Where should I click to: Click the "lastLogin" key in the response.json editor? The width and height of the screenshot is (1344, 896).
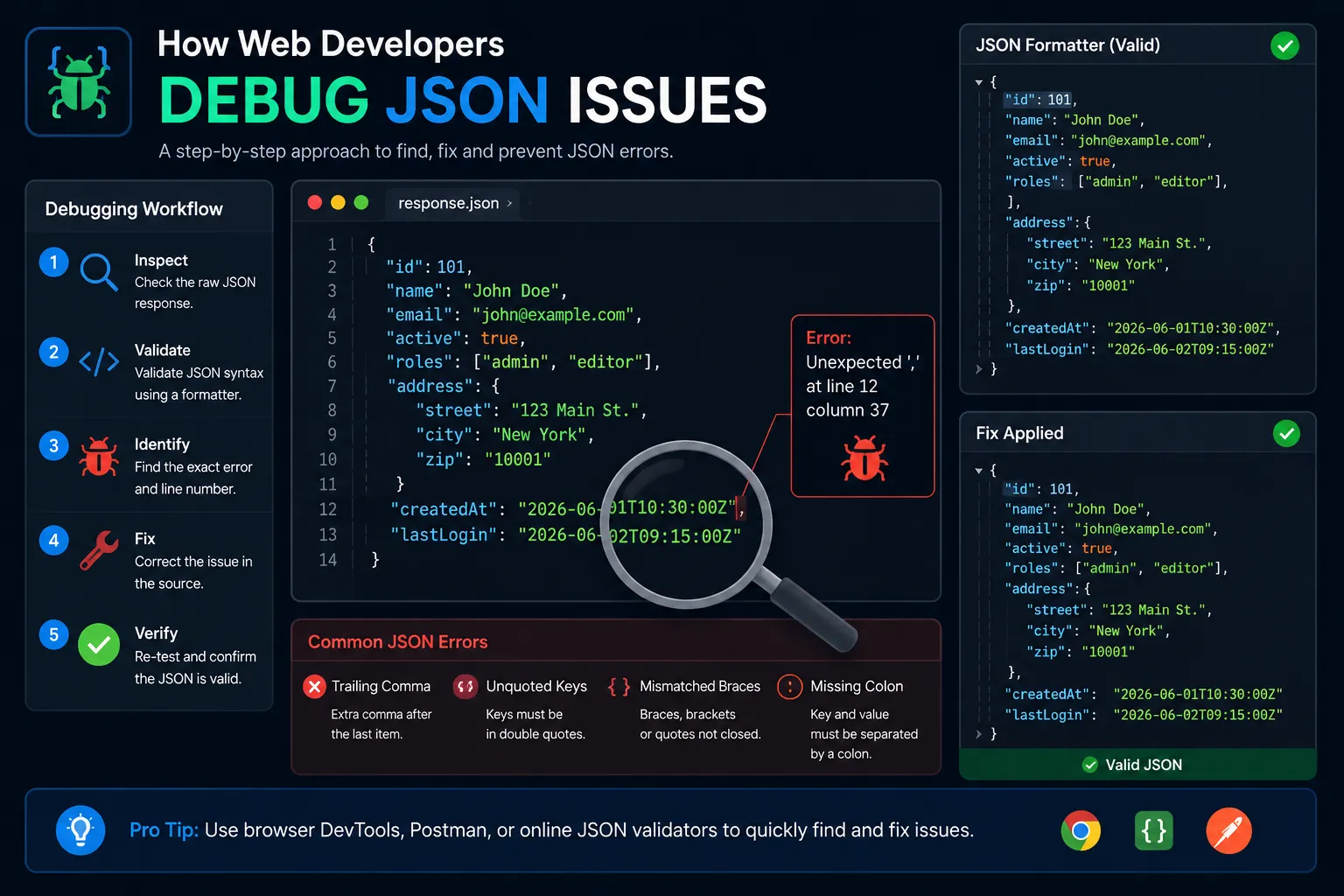[444, 535]
